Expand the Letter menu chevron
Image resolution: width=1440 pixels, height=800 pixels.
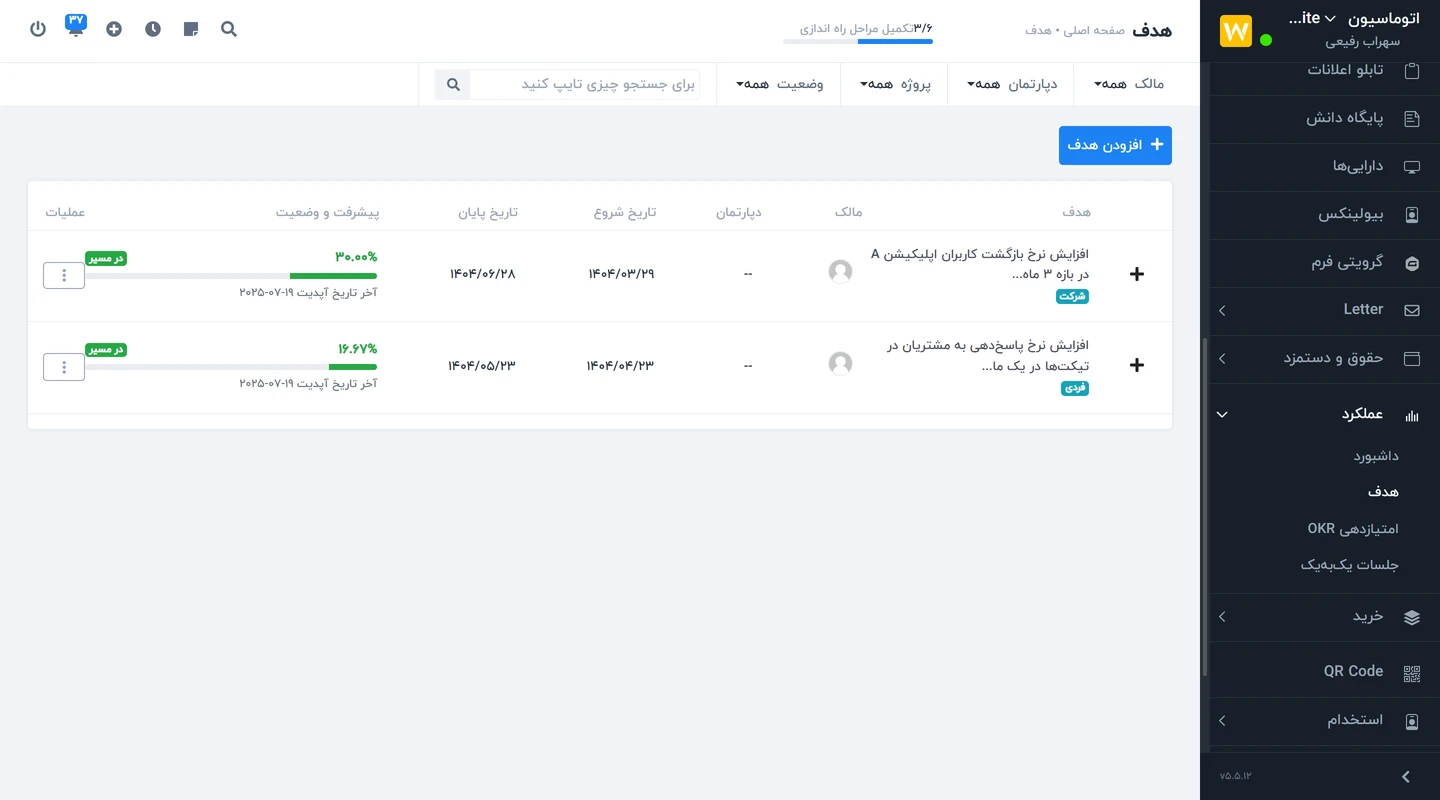click(1222, 311)
